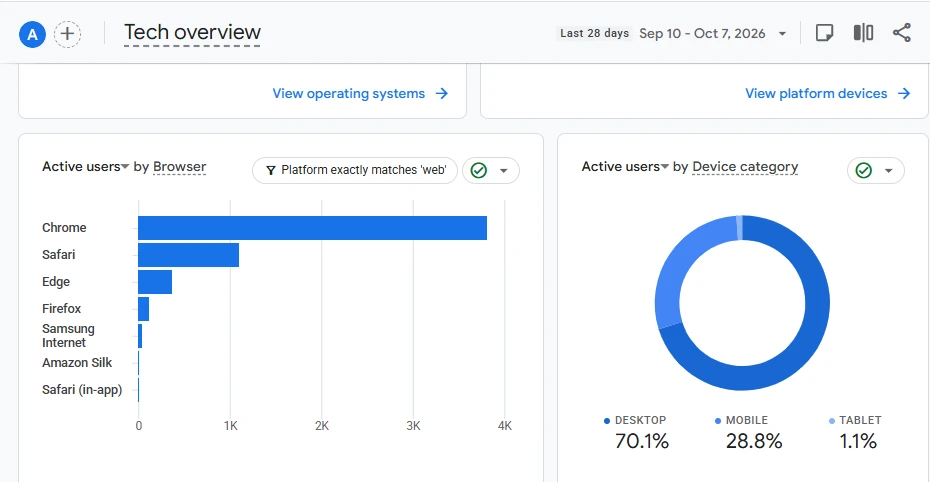Open the date range dropdown arrow
Image resolution: width=930 pixels, height=482 pixels.
[x=782, y=34]
